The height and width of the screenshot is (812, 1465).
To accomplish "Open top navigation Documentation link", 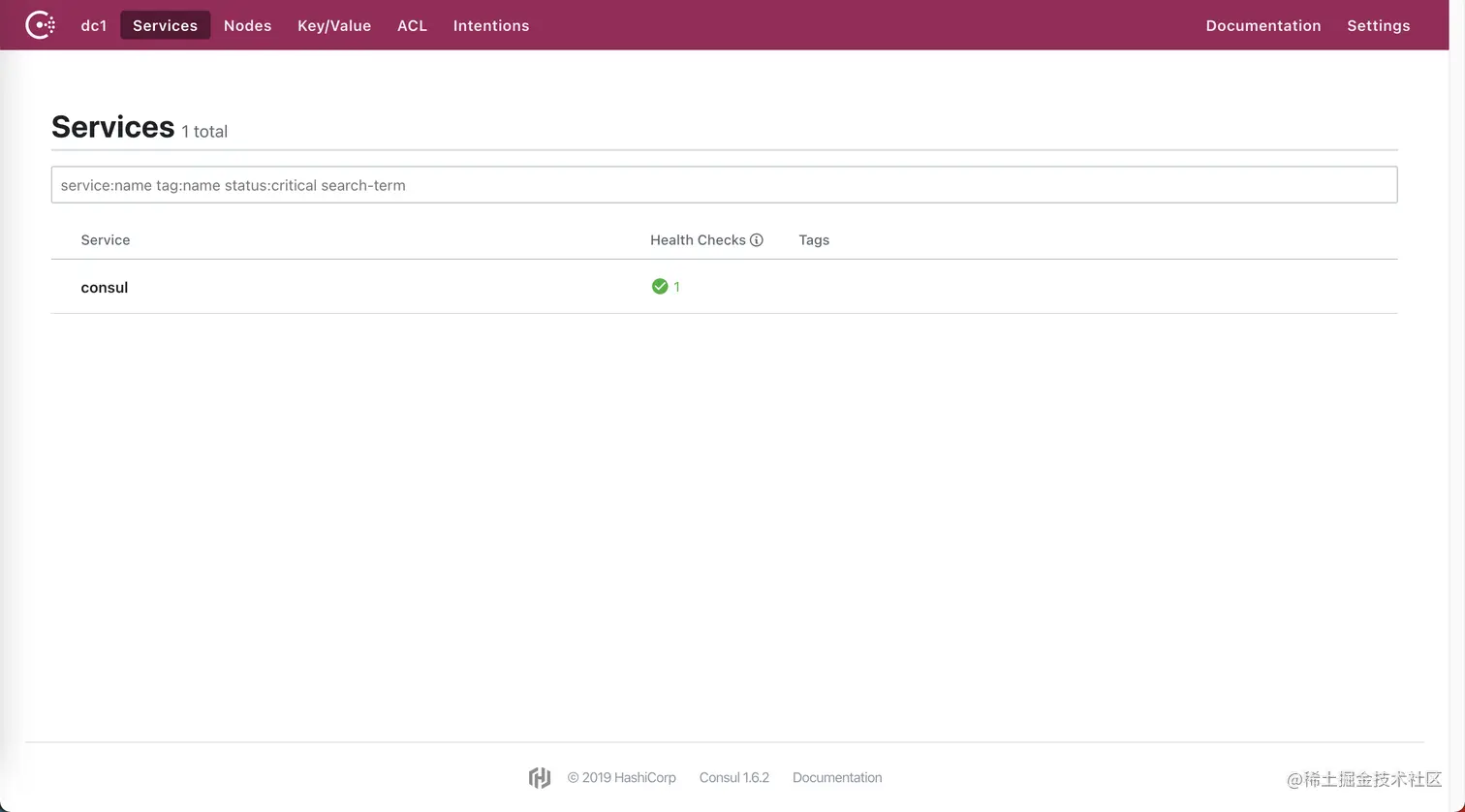I will coord(1262,25).
